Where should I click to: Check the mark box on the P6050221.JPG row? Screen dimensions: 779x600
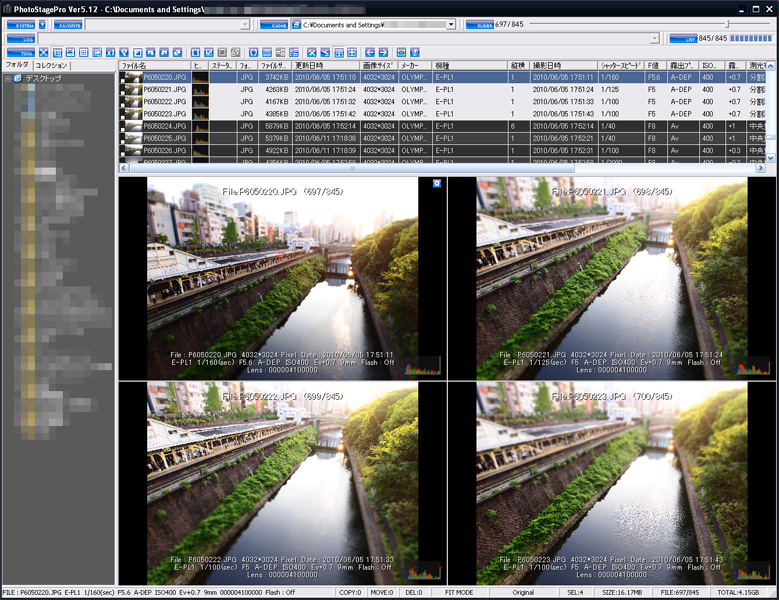point(122,92)
